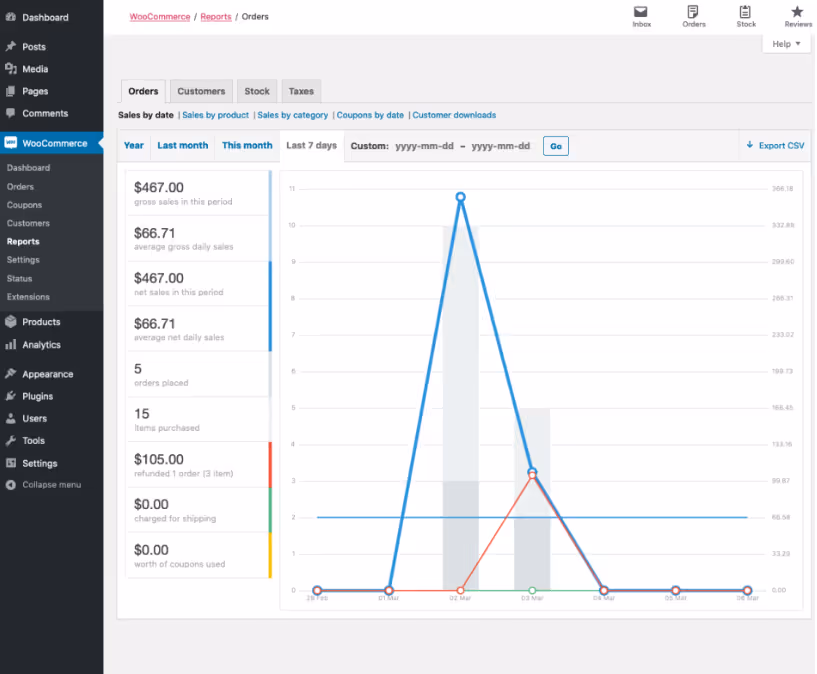This screenshot has width=817, height=674.
Task: Open the Taxes report tab
Action: pyautogui.click(x=300, y=91)
